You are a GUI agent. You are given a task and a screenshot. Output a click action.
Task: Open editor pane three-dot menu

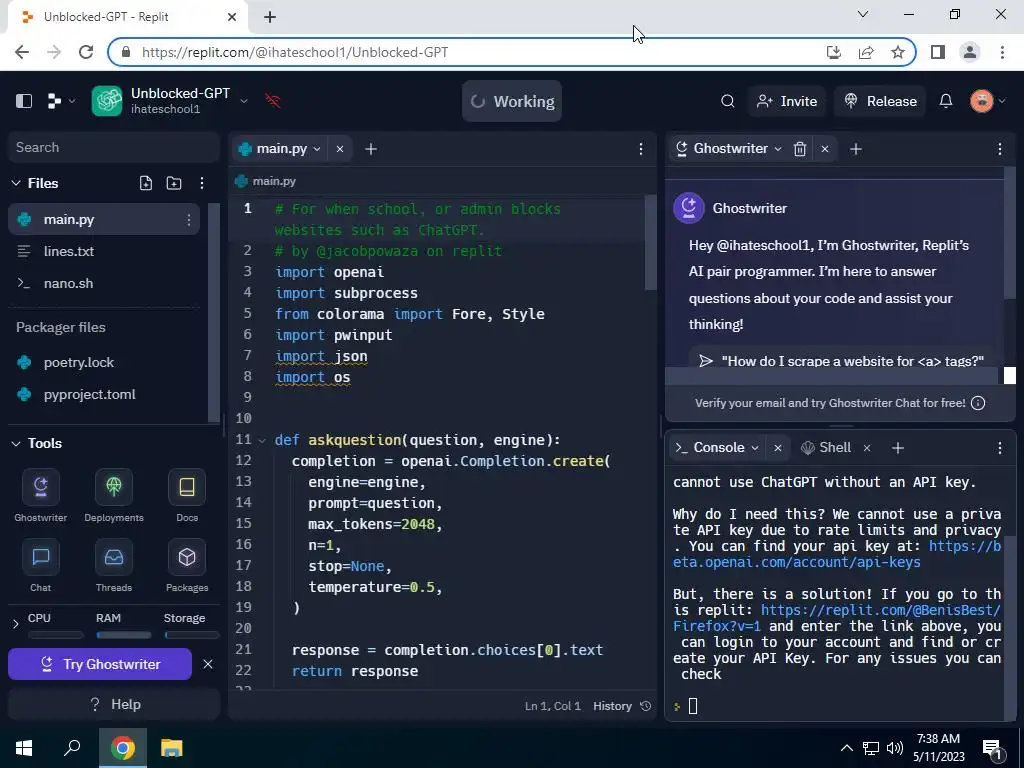[641, 149]
